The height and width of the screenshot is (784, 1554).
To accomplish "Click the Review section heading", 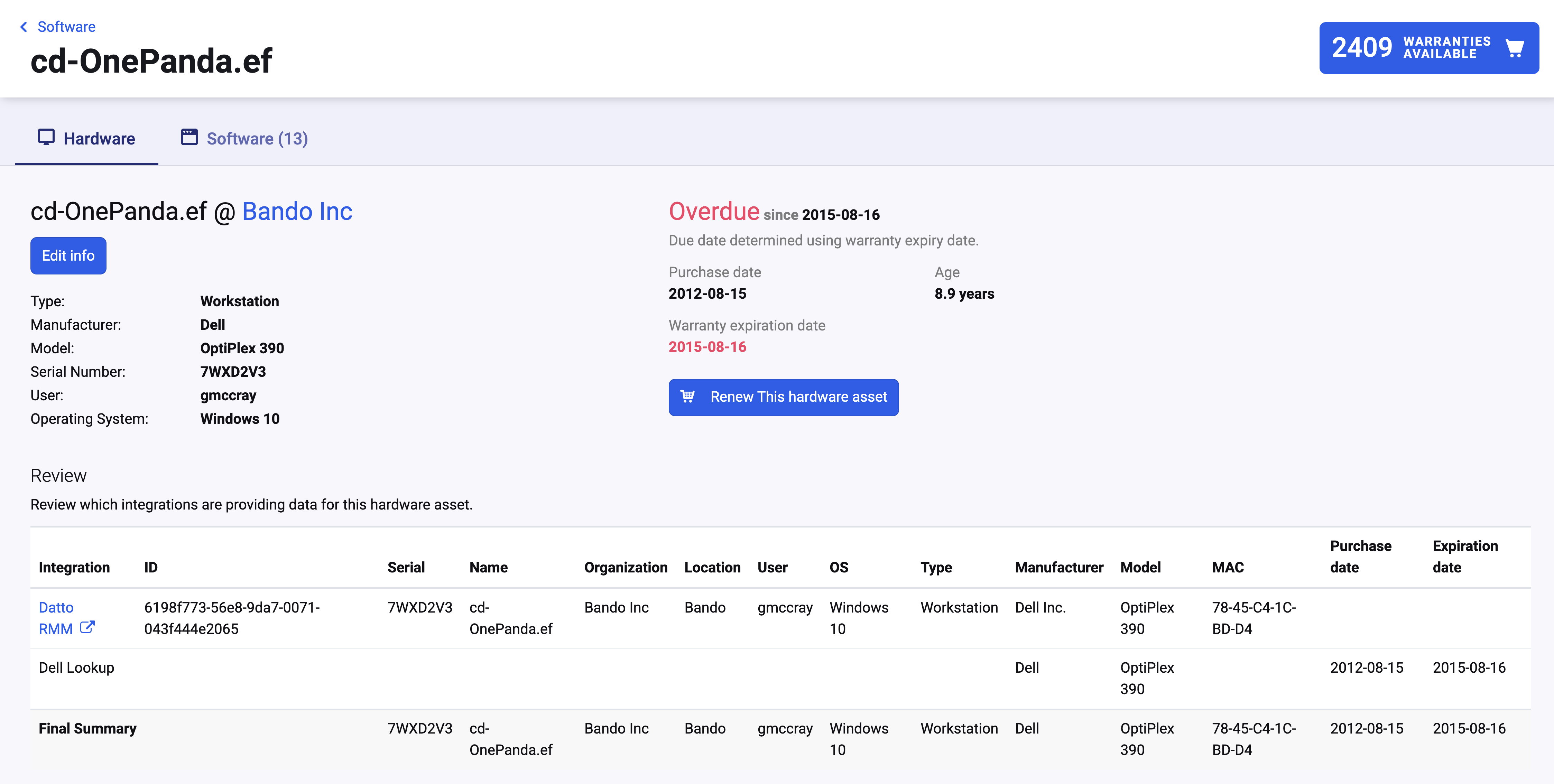I will tap(58, 476).
